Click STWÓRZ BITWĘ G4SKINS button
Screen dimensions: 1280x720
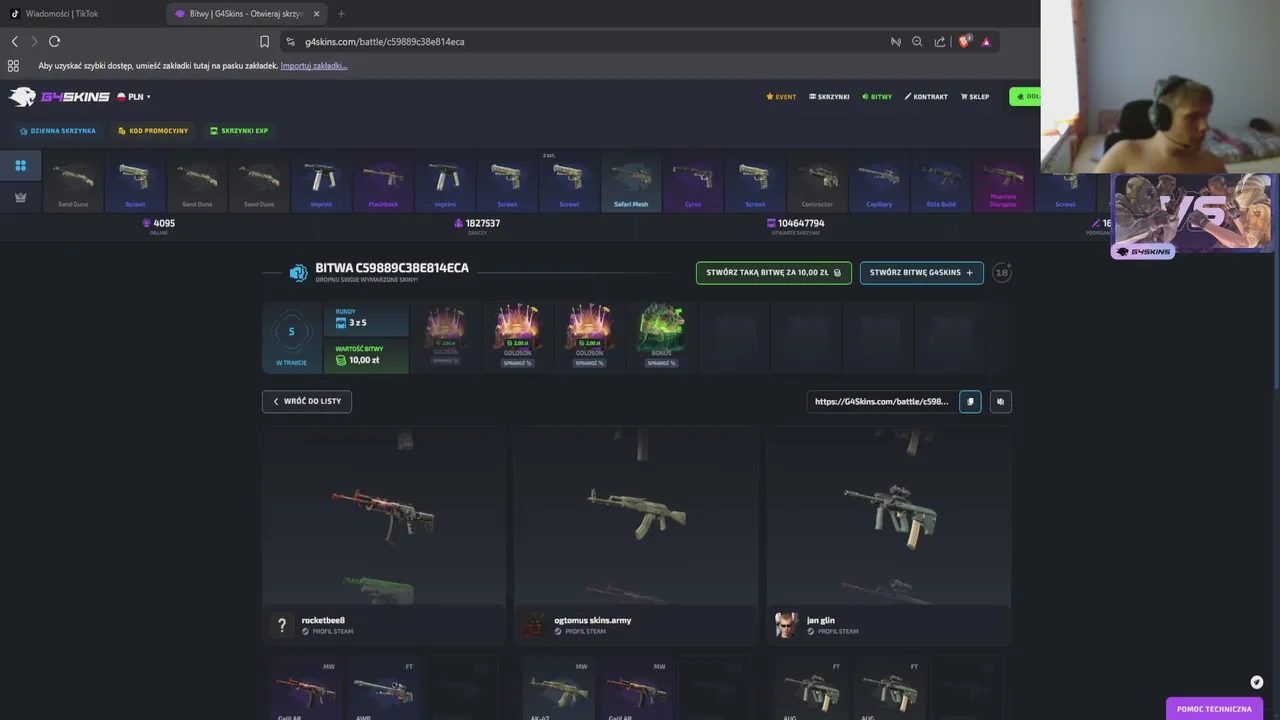point(921,273)
